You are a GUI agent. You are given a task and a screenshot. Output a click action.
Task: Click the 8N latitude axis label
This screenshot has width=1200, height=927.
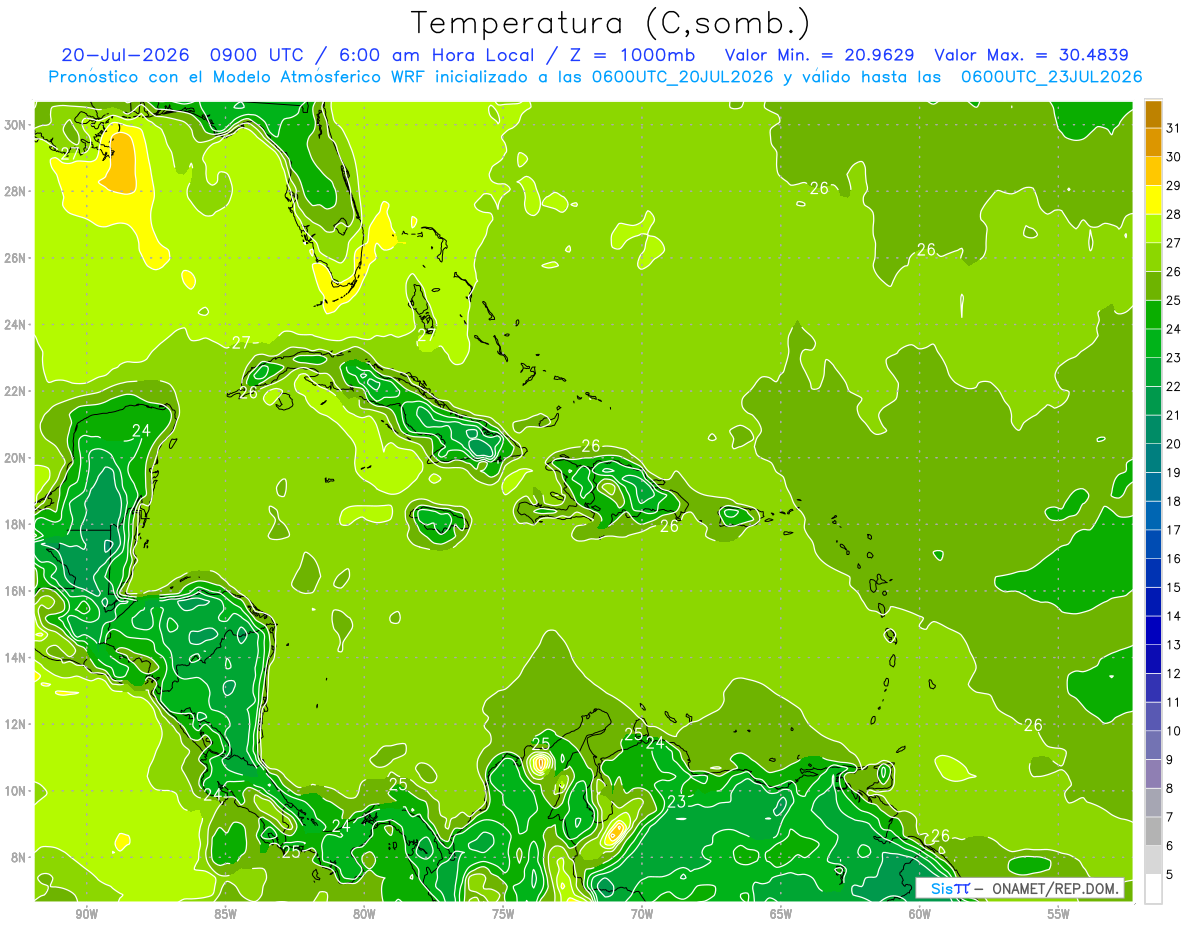20,857
